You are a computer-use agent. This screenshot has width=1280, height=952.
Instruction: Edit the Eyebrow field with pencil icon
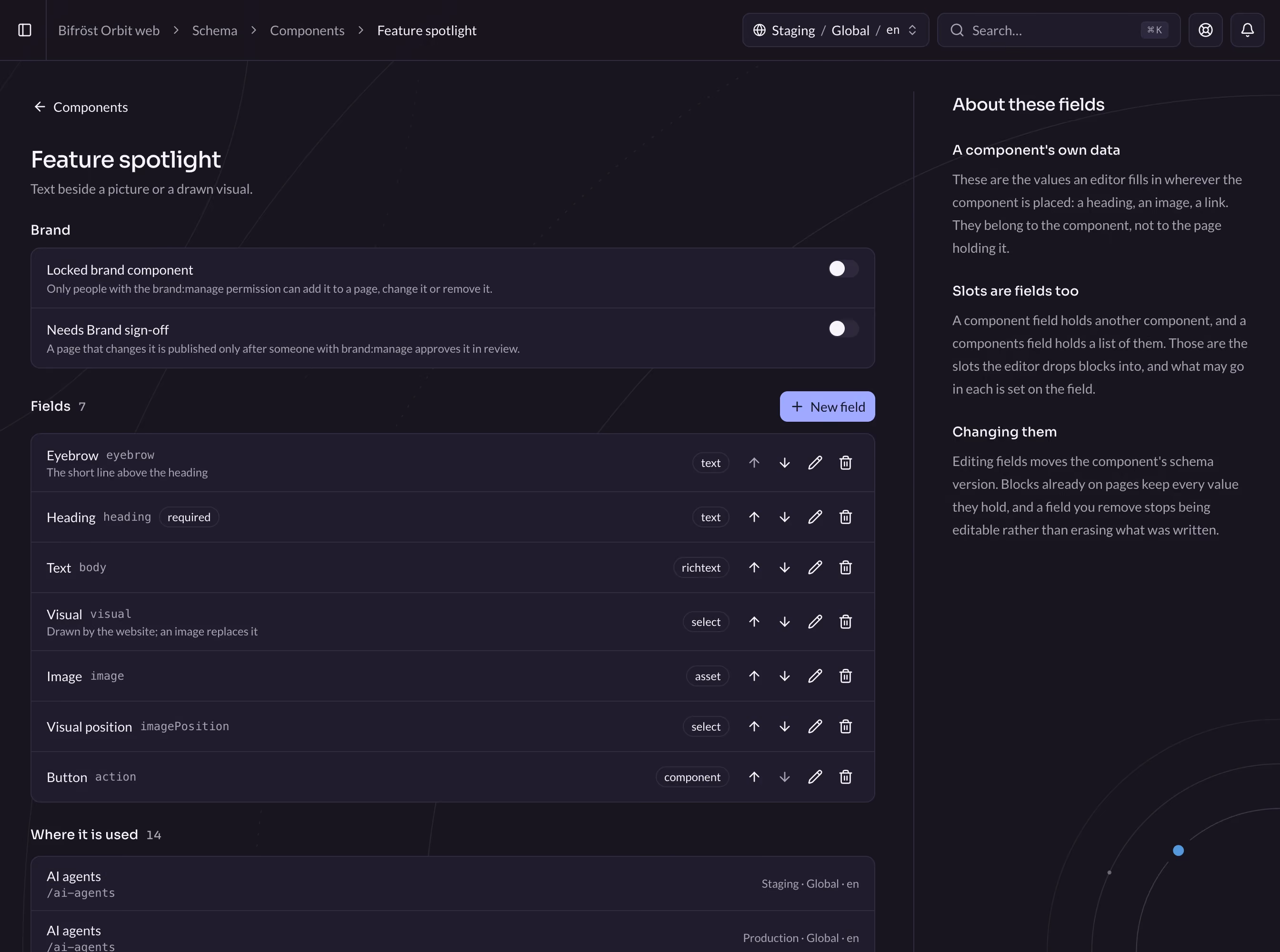815,463
